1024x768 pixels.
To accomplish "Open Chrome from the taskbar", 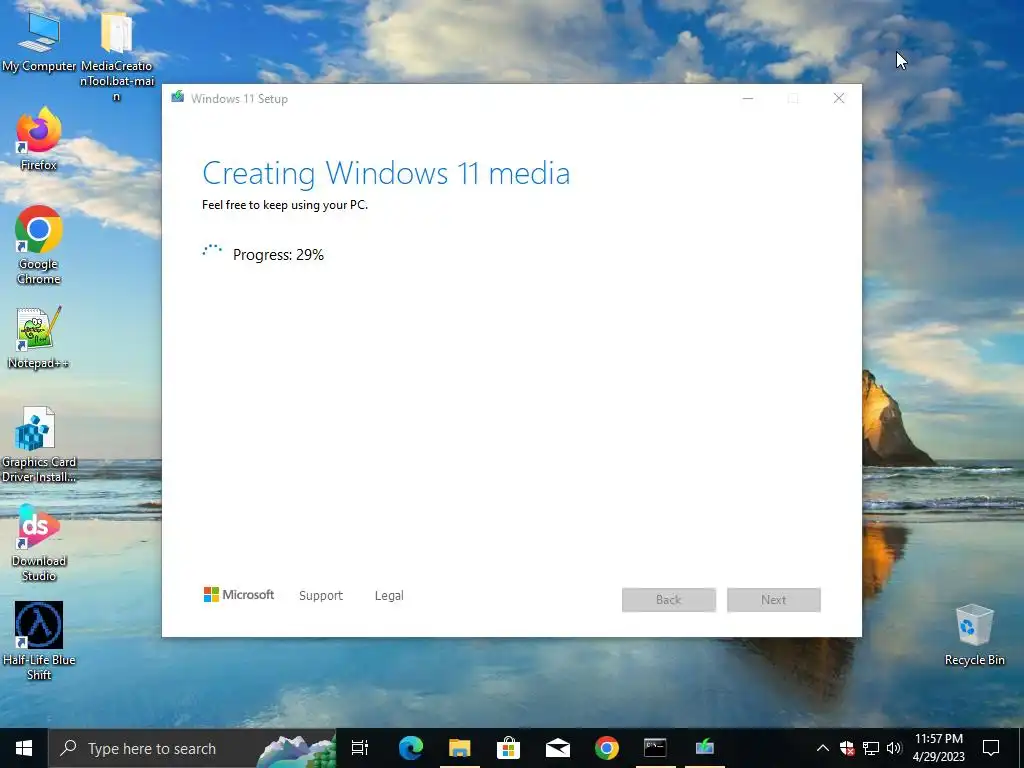I will (607, 748).
